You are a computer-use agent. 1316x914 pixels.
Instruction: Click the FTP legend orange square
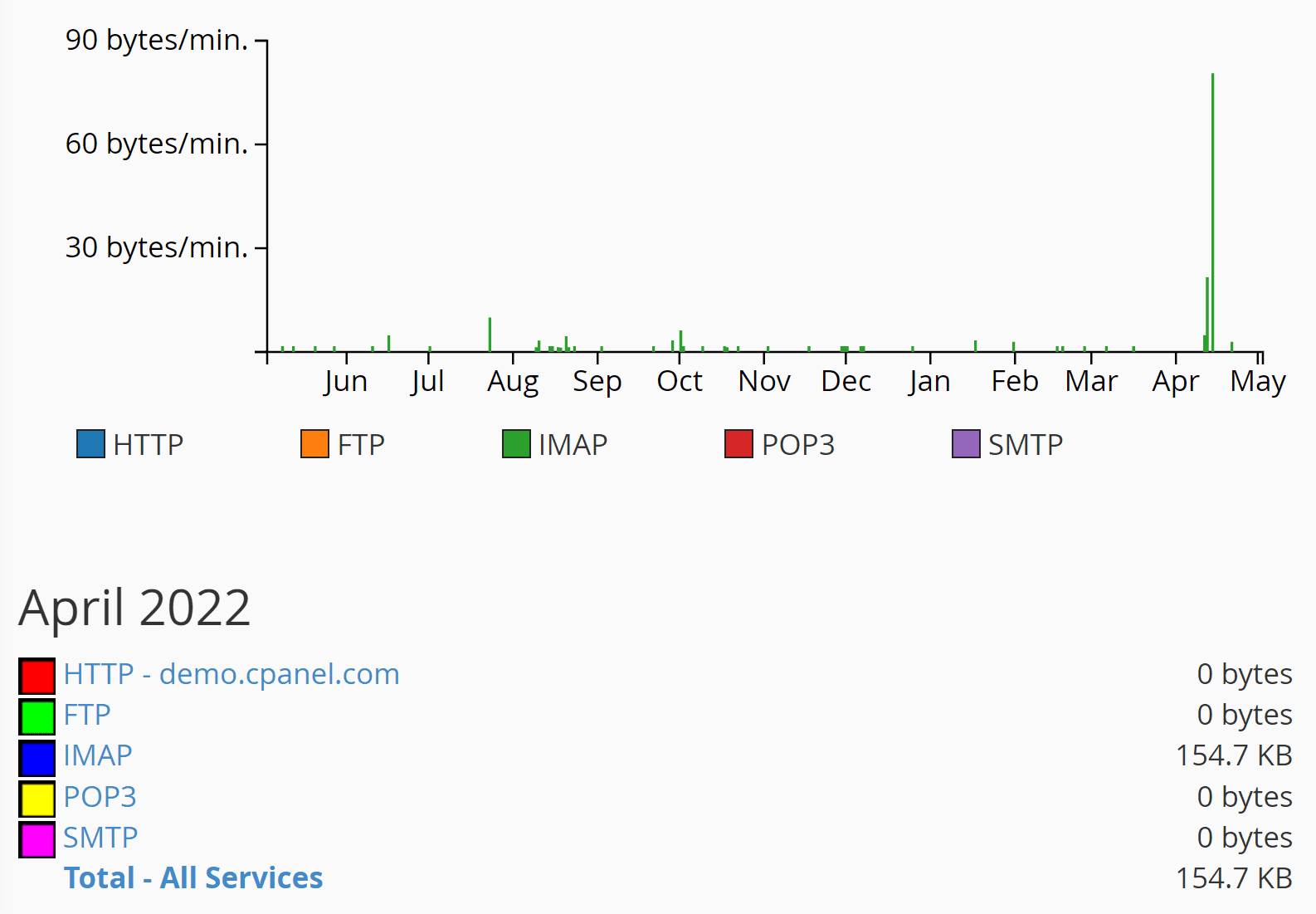click(x=314, y=444)
